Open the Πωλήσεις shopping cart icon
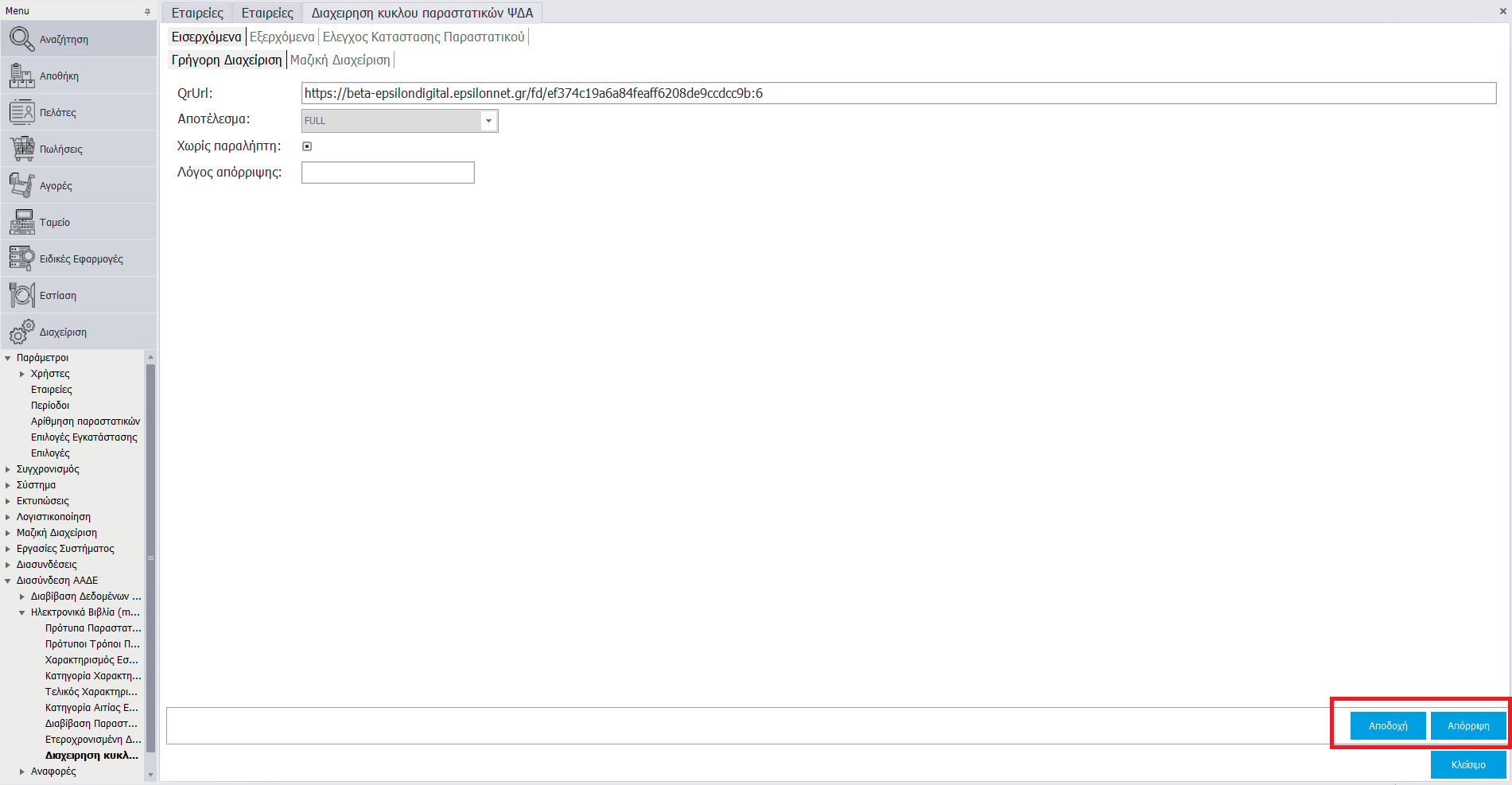This screenshot has height=785, width=1512. coord(21,149)
